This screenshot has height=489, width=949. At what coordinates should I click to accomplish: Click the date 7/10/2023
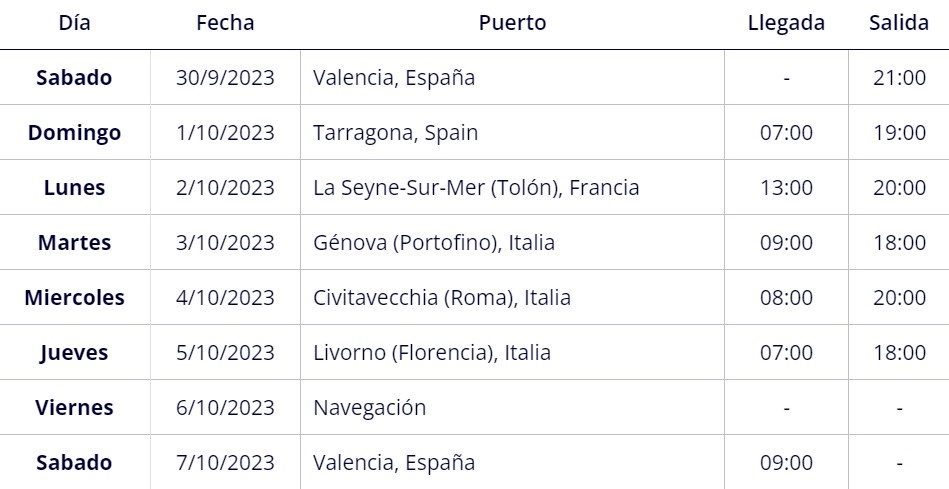coord(225,462)
